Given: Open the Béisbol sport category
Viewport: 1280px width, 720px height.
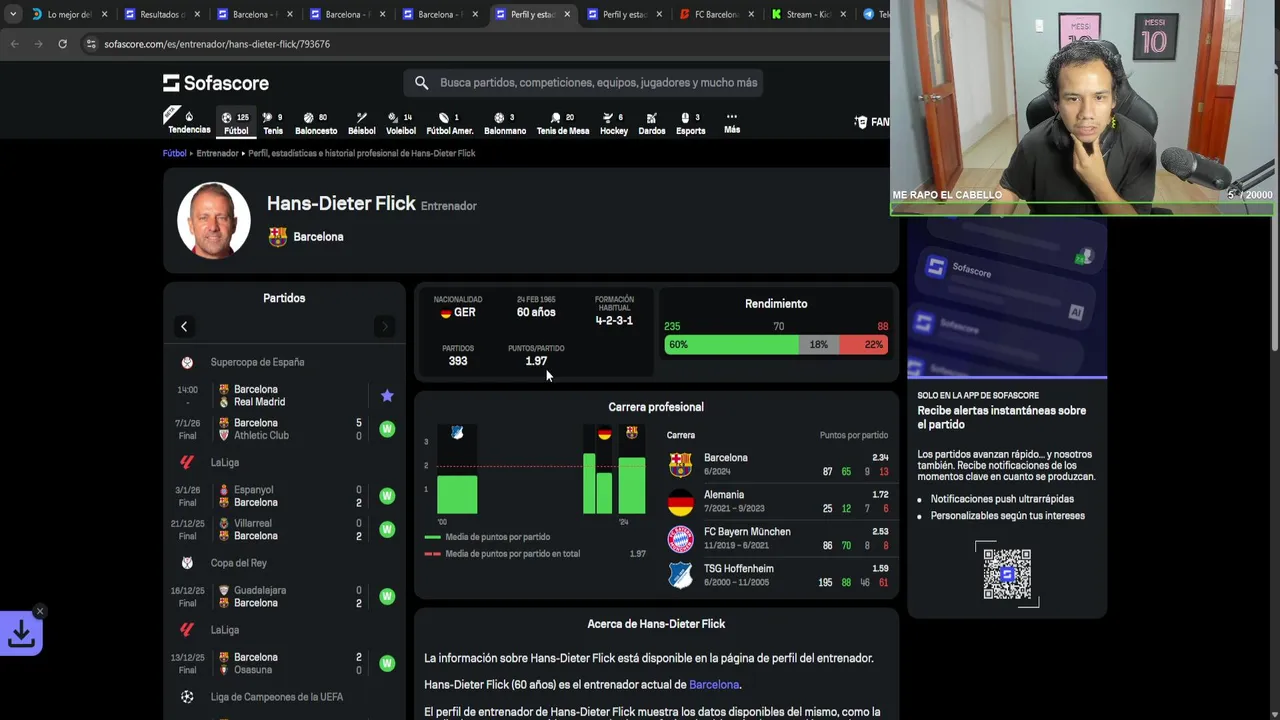Looking at the screenshot, I should click(x=361, y=122).
